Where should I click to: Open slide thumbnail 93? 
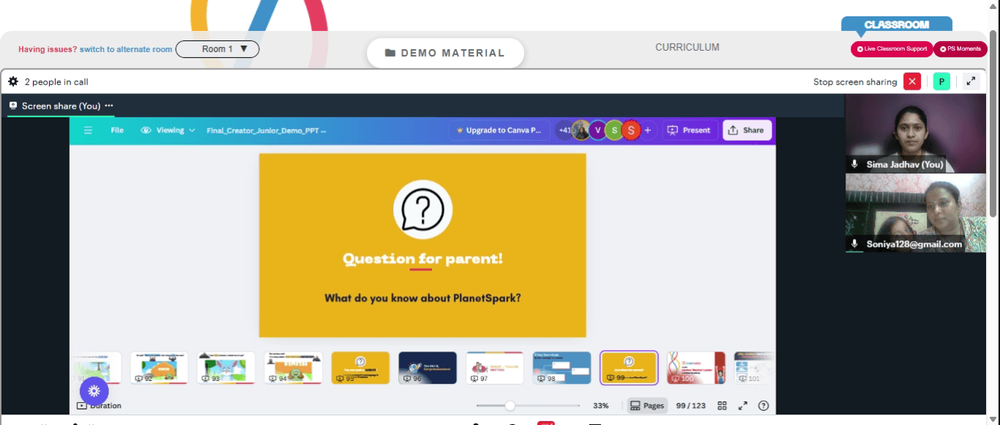point(226,368)
